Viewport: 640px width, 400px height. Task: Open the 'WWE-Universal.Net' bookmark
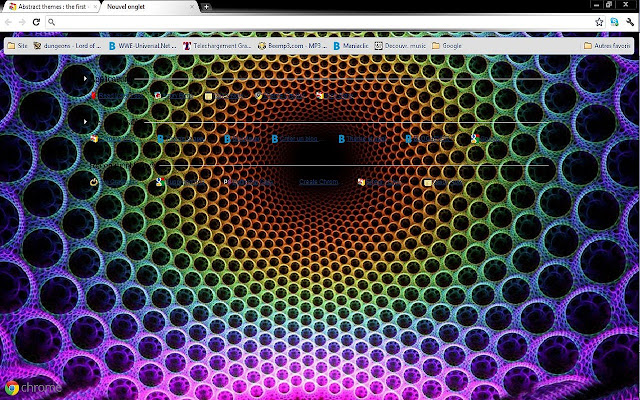pyautogui.click(x=142, y=46)
